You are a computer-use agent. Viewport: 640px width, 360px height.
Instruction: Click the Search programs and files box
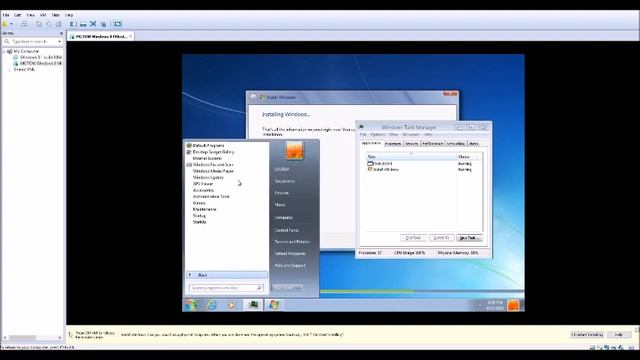pos(226,288)
